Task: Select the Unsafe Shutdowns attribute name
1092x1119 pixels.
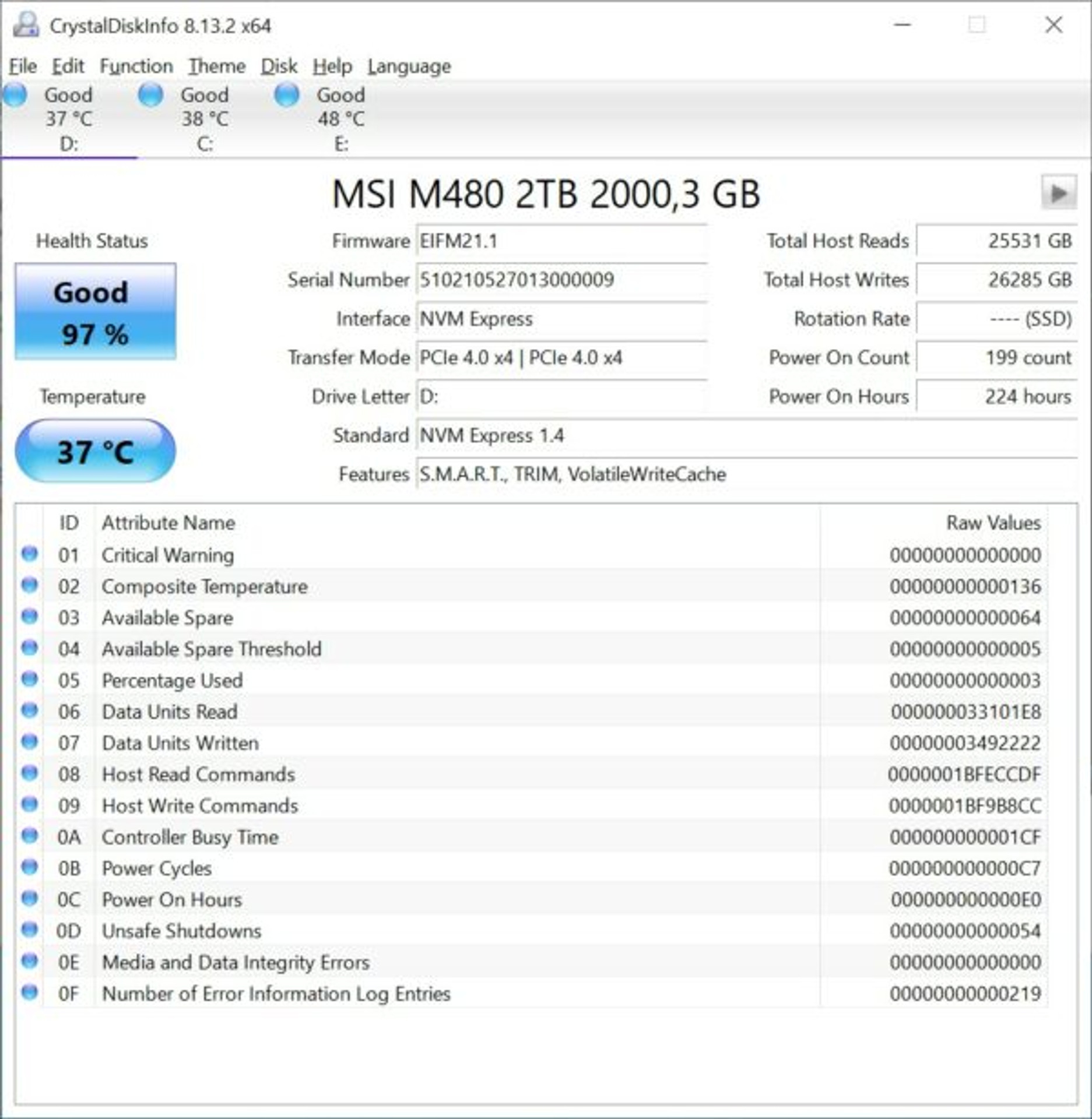Action: (x=181, y=931)
